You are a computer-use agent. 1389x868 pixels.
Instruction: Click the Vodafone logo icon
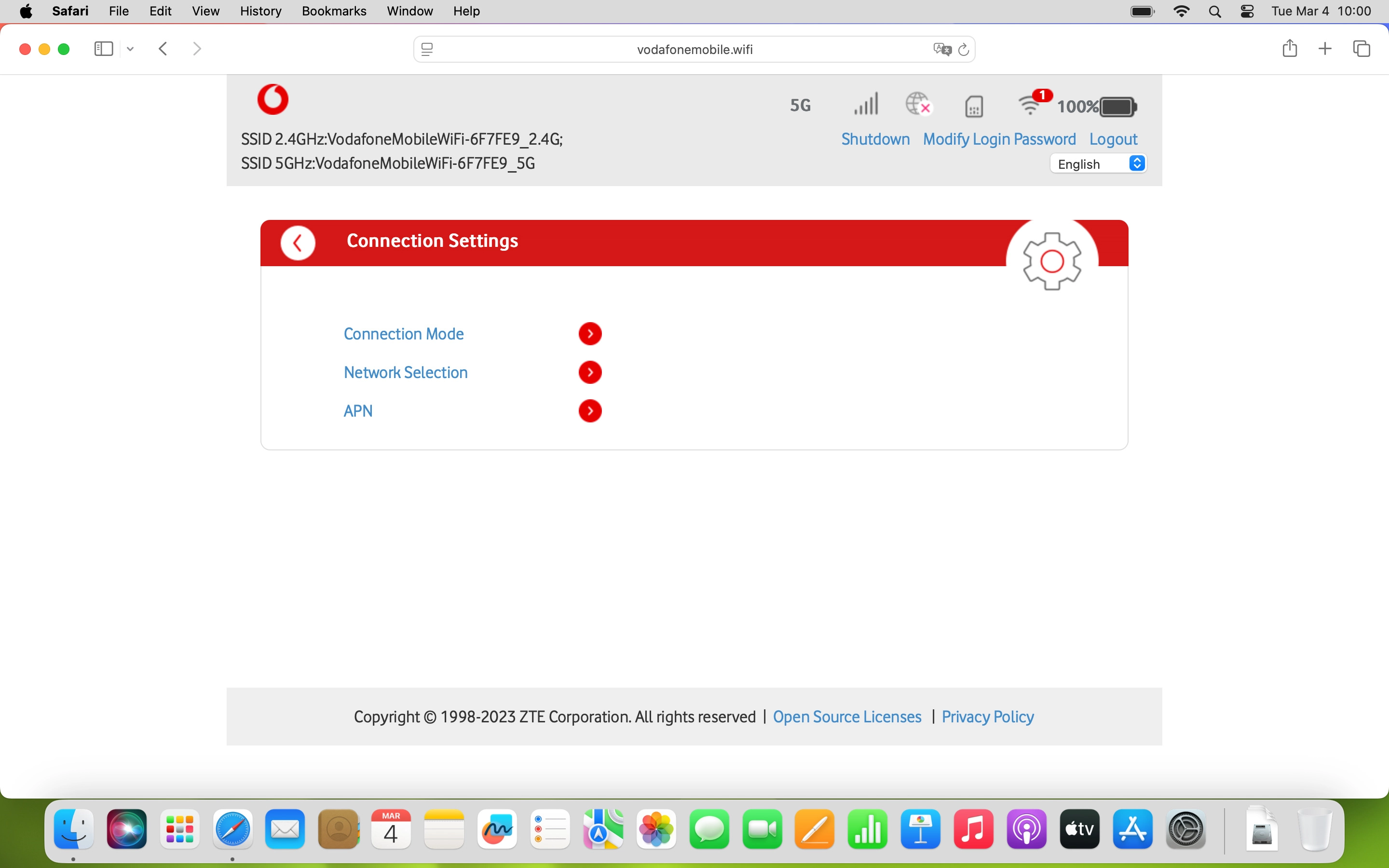point(272,99)
